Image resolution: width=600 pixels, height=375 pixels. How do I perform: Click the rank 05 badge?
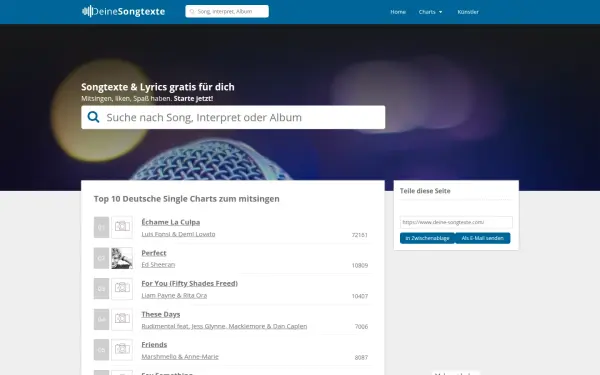point(101,350)
